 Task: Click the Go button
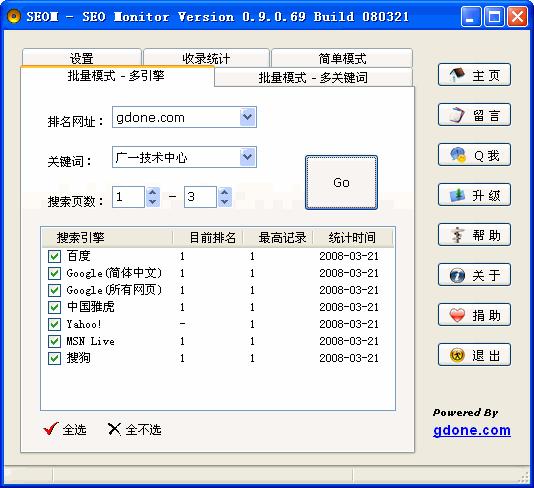pos(341,182)
